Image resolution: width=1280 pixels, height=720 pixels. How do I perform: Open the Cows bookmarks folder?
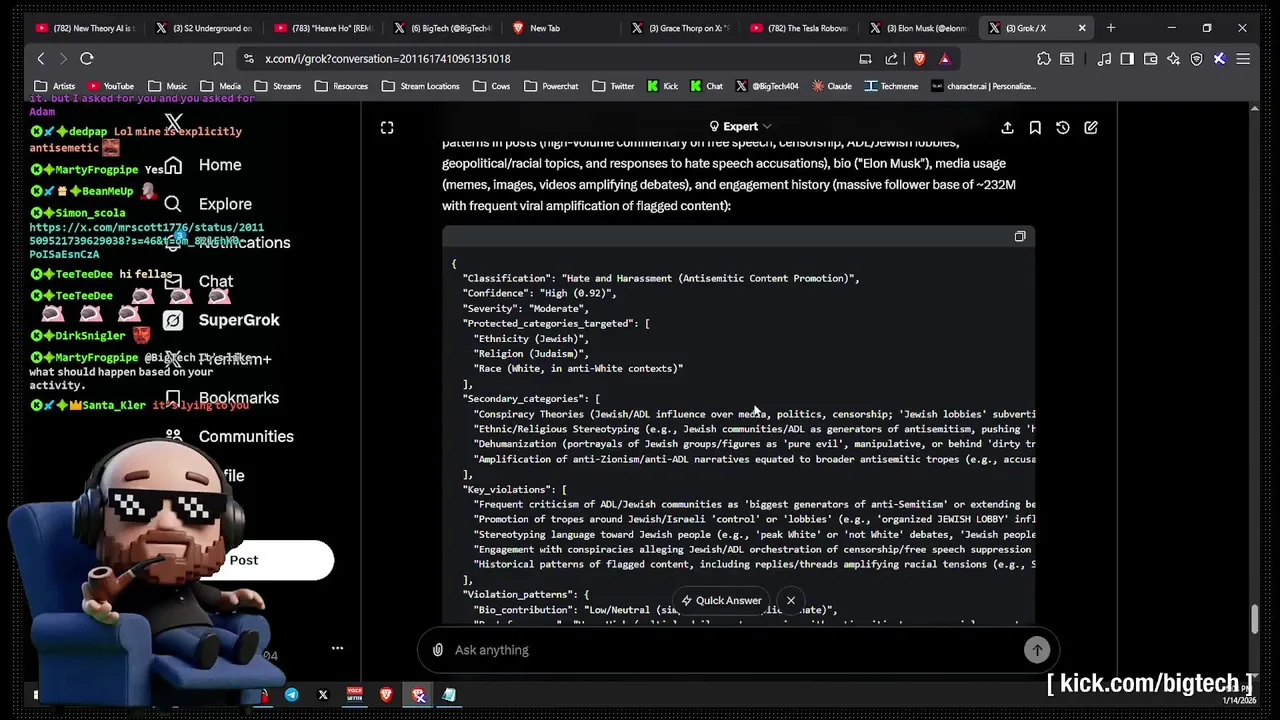491,86
